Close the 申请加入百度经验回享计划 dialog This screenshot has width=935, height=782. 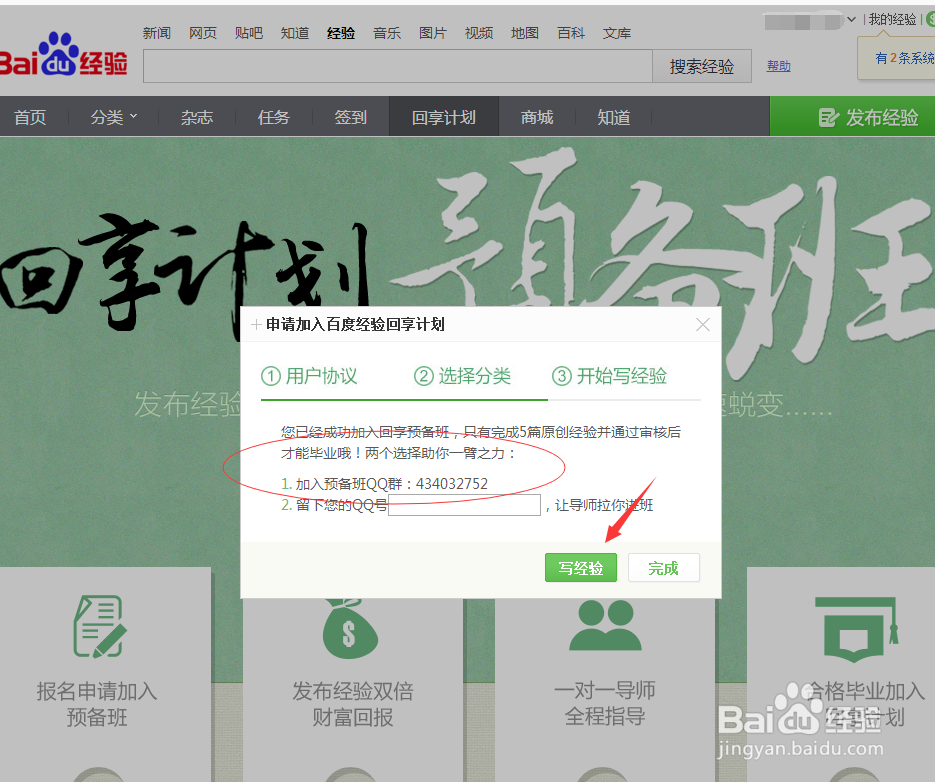(x=703, y=324)
